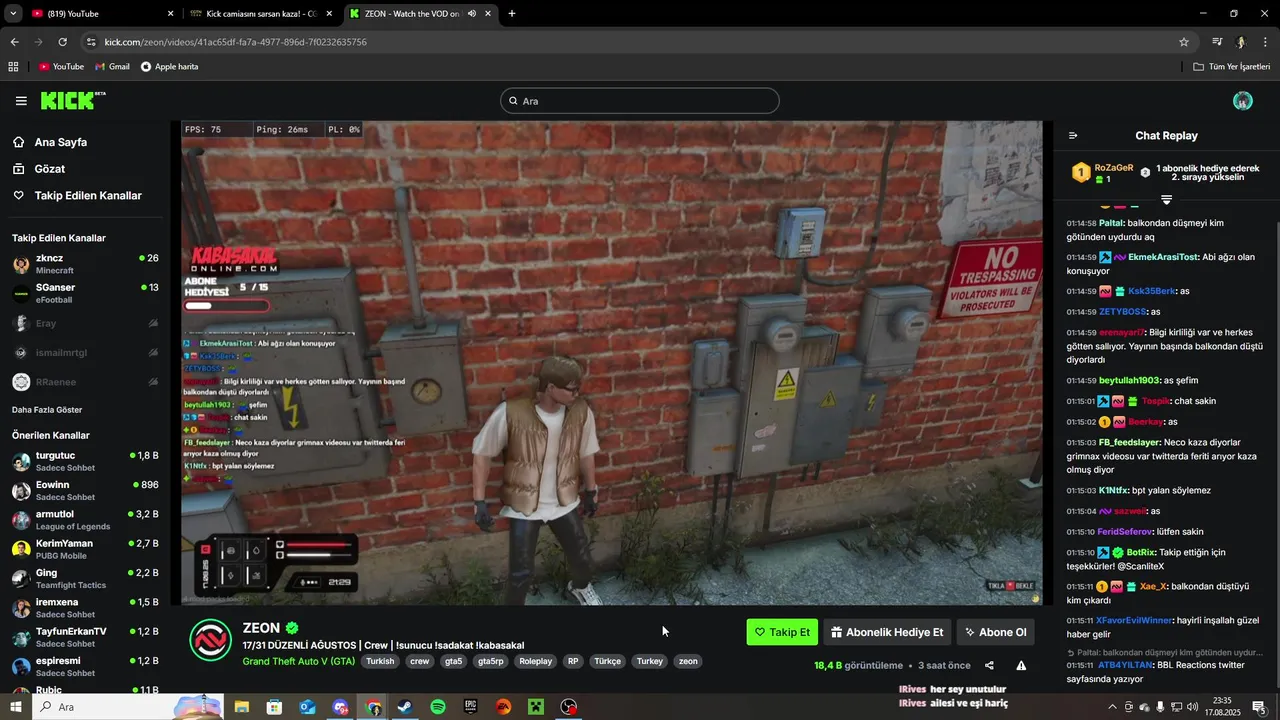Screen dimensions: 1280x720
Task: Open ZEON channel avatar
Action: coord(211,640)
